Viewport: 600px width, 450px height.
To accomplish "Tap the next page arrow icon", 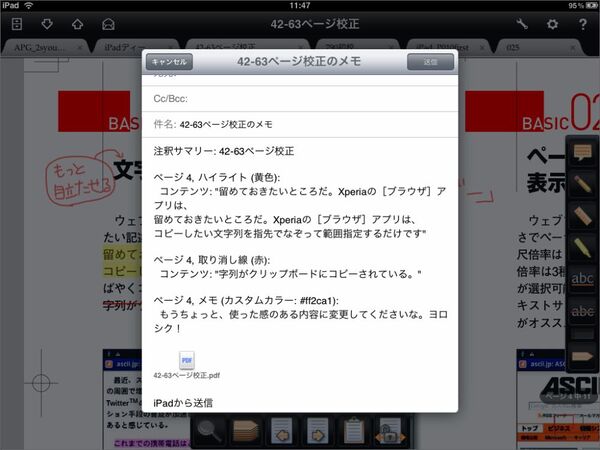I will 318,431.
